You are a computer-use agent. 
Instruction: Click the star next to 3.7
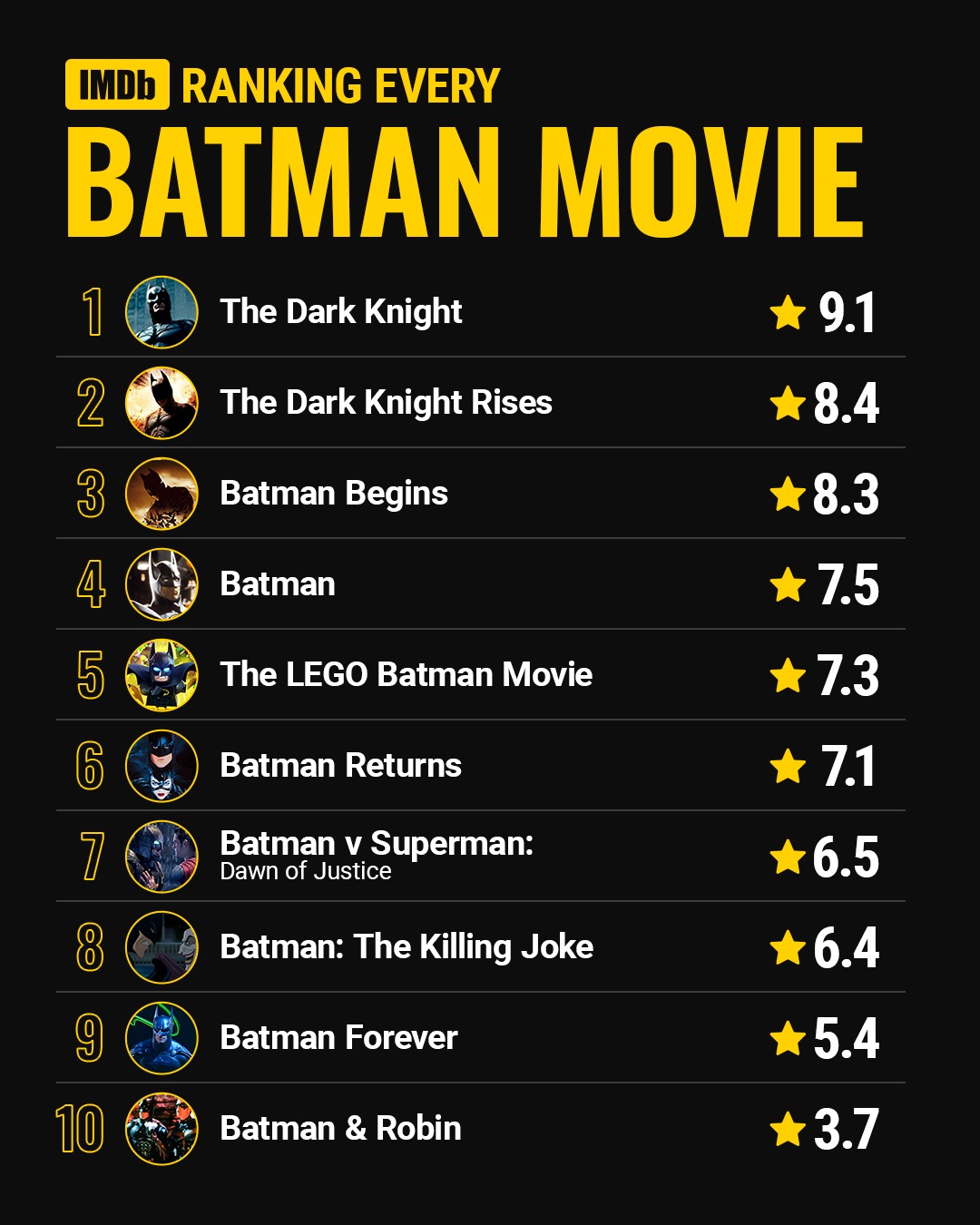(788, 1130)
